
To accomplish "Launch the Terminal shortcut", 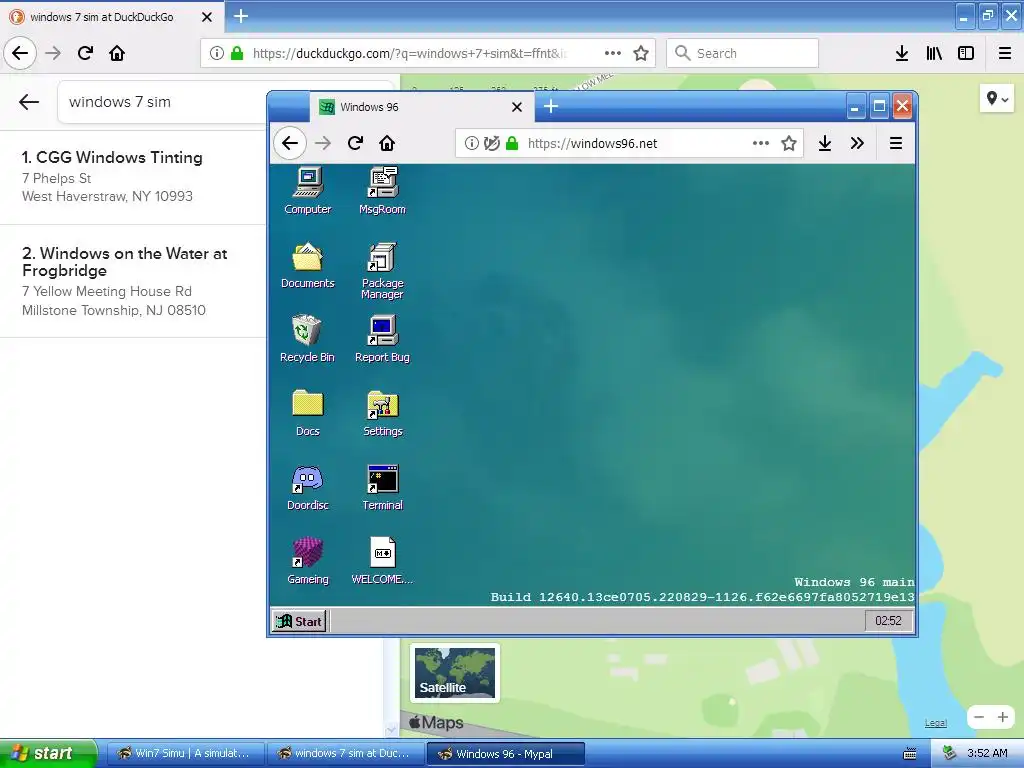I will 383,487.
